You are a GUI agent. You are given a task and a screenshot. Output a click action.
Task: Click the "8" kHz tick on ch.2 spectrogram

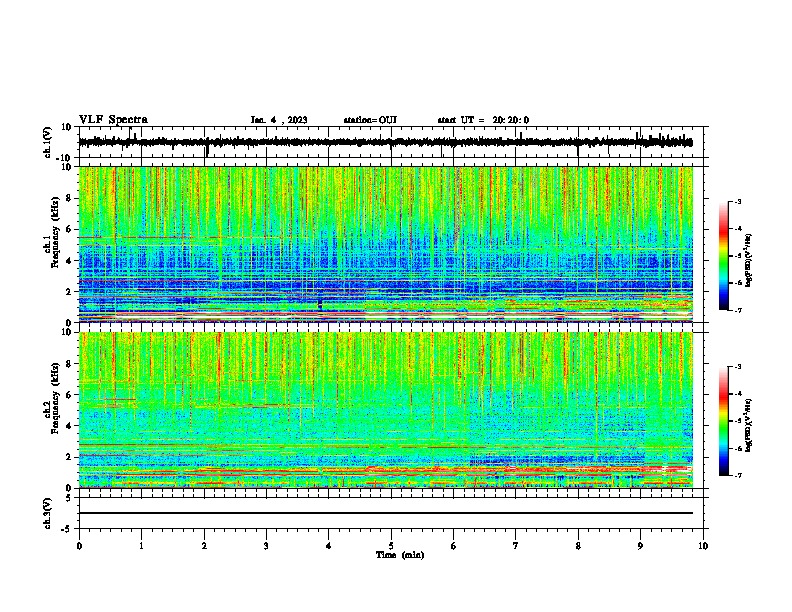click(70, 364)
